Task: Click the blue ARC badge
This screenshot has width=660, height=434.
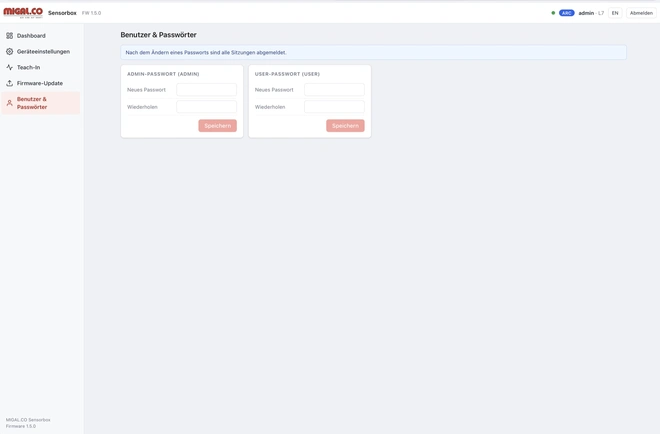Action: [x=567, y=13]
